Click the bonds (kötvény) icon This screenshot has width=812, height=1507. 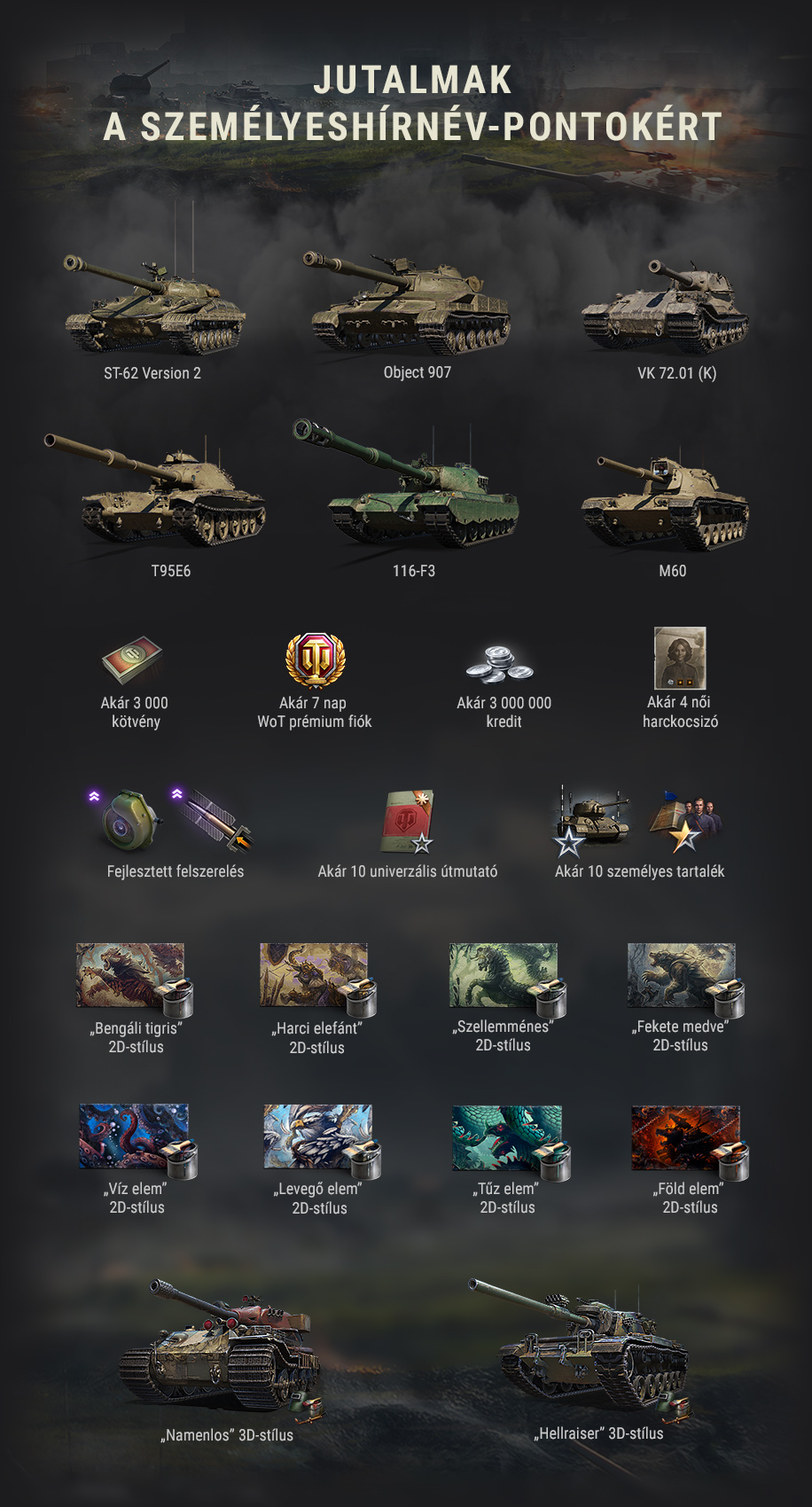click(x=133, y=660)
